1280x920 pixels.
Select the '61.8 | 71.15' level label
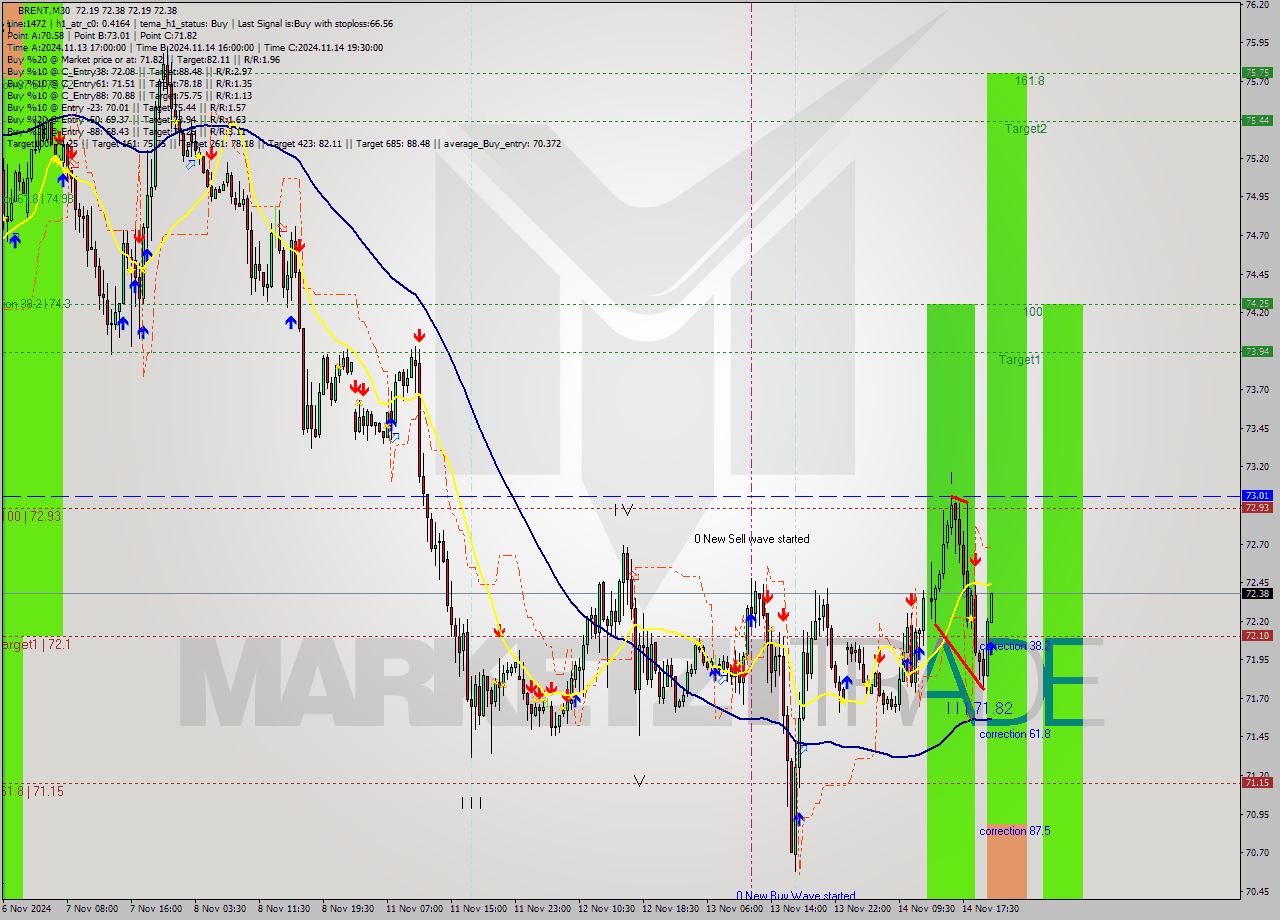[33, 791]
